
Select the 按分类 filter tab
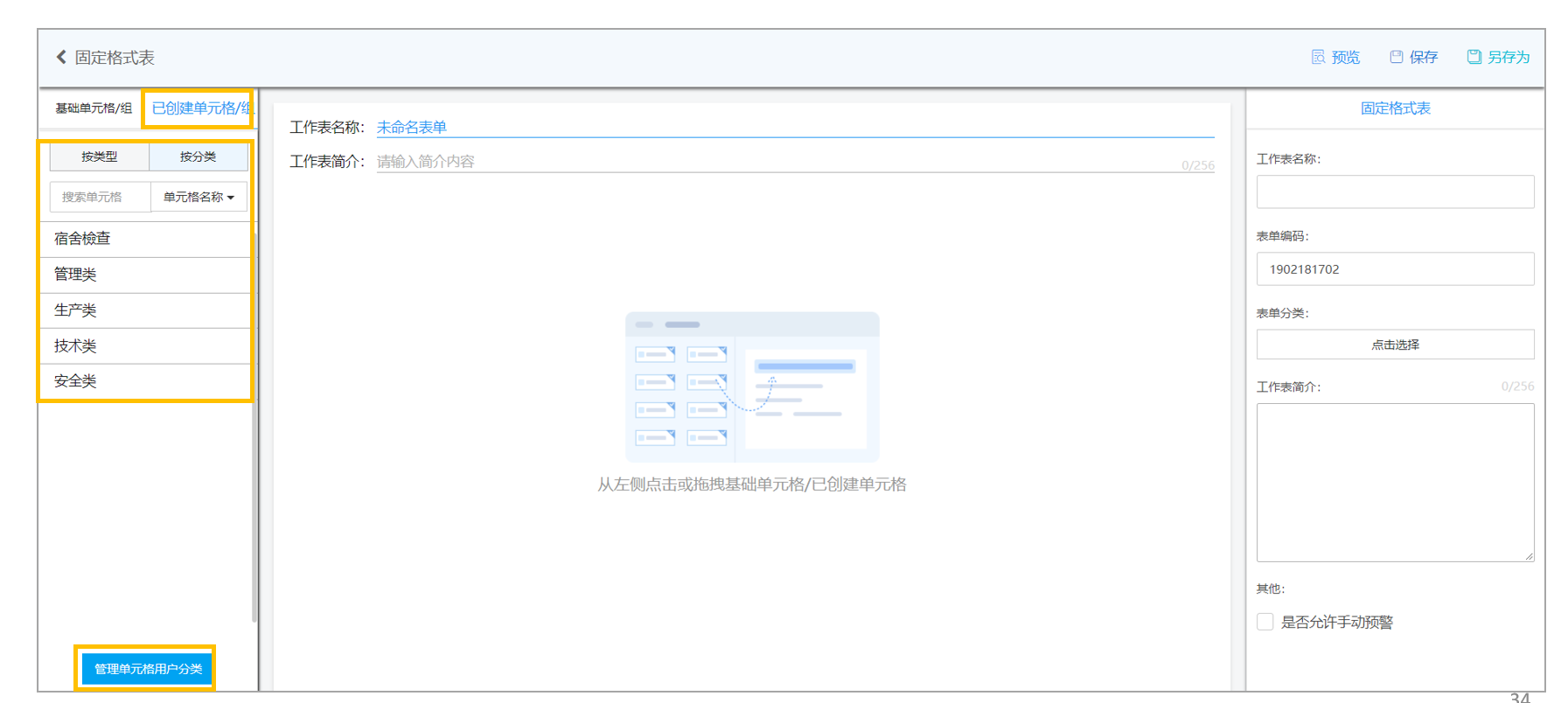(199, 157)
